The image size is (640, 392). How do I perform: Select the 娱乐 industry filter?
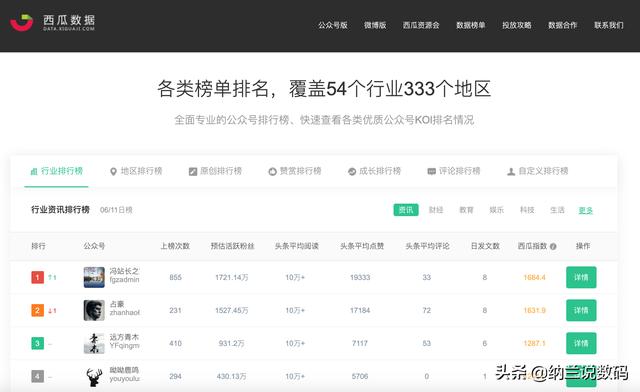coord(496,210)
